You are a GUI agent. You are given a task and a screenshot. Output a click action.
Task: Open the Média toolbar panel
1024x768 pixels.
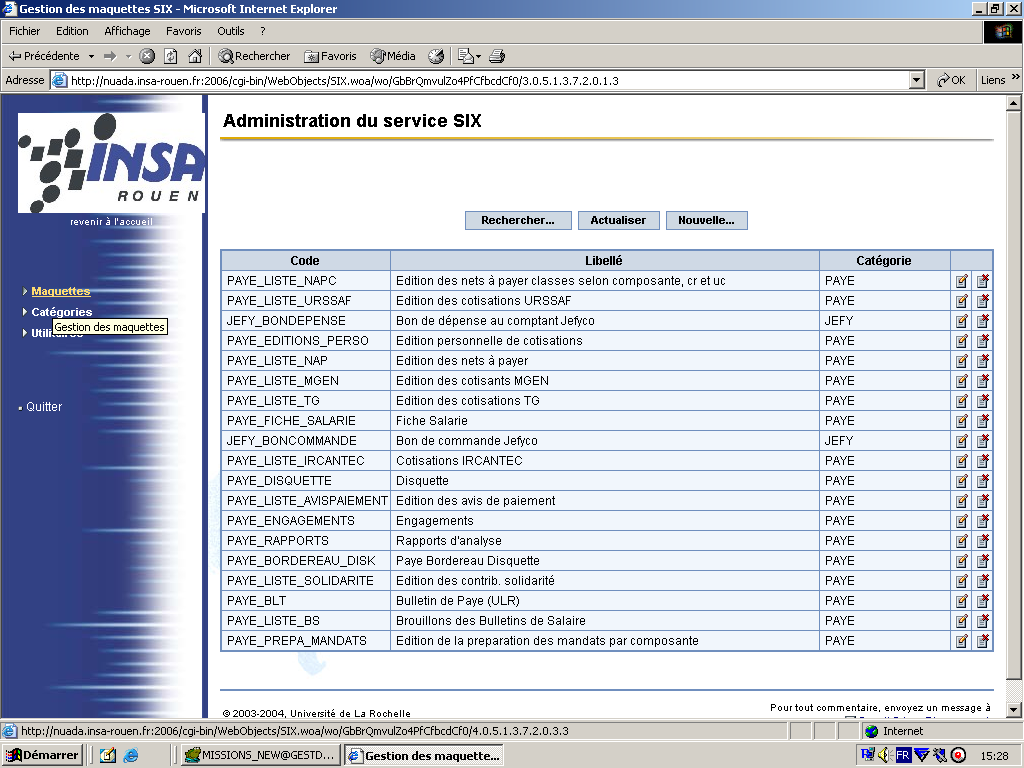click(392, 56)
